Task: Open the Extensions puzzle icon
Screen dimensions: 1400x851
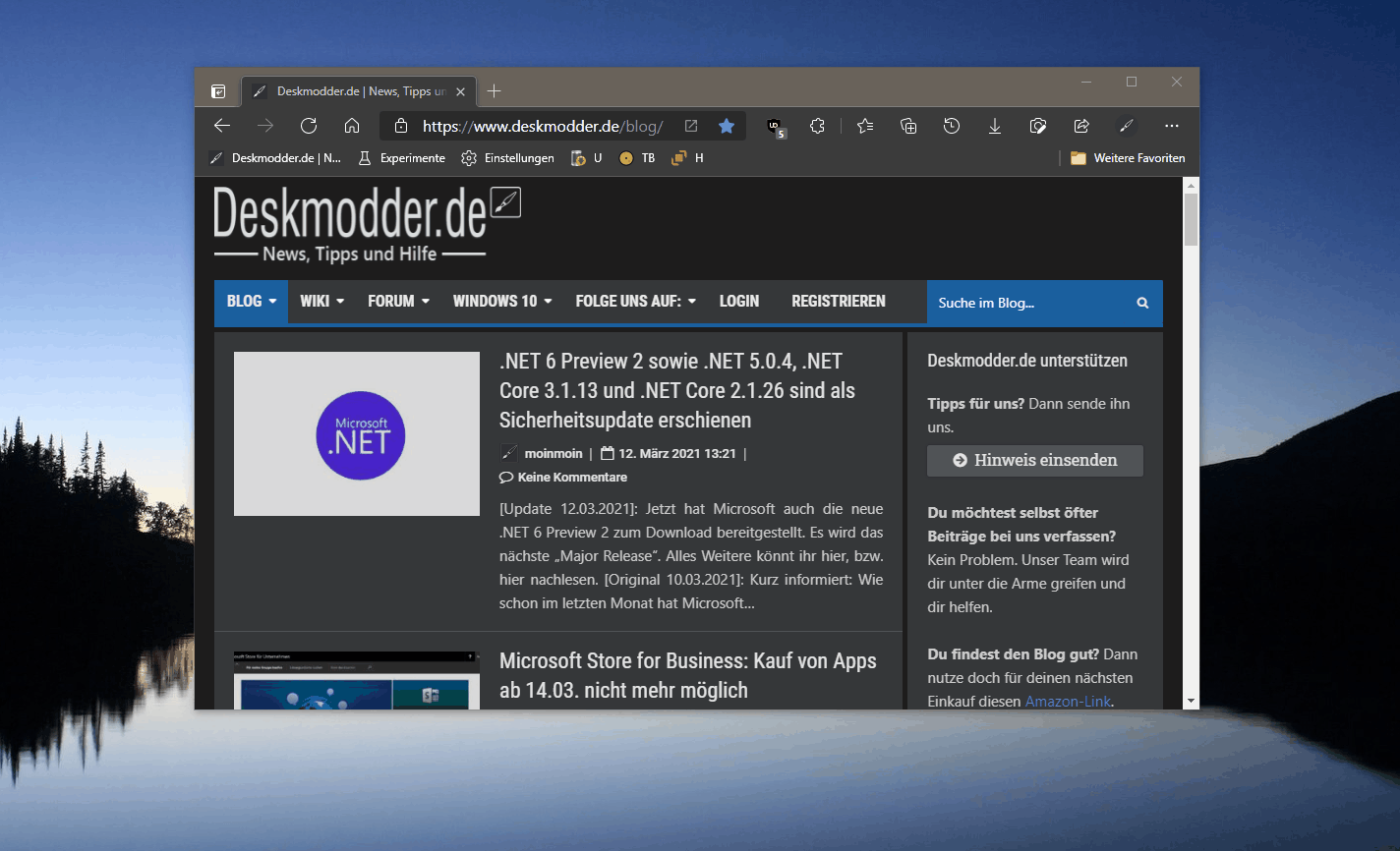Action: click(817, 126)
